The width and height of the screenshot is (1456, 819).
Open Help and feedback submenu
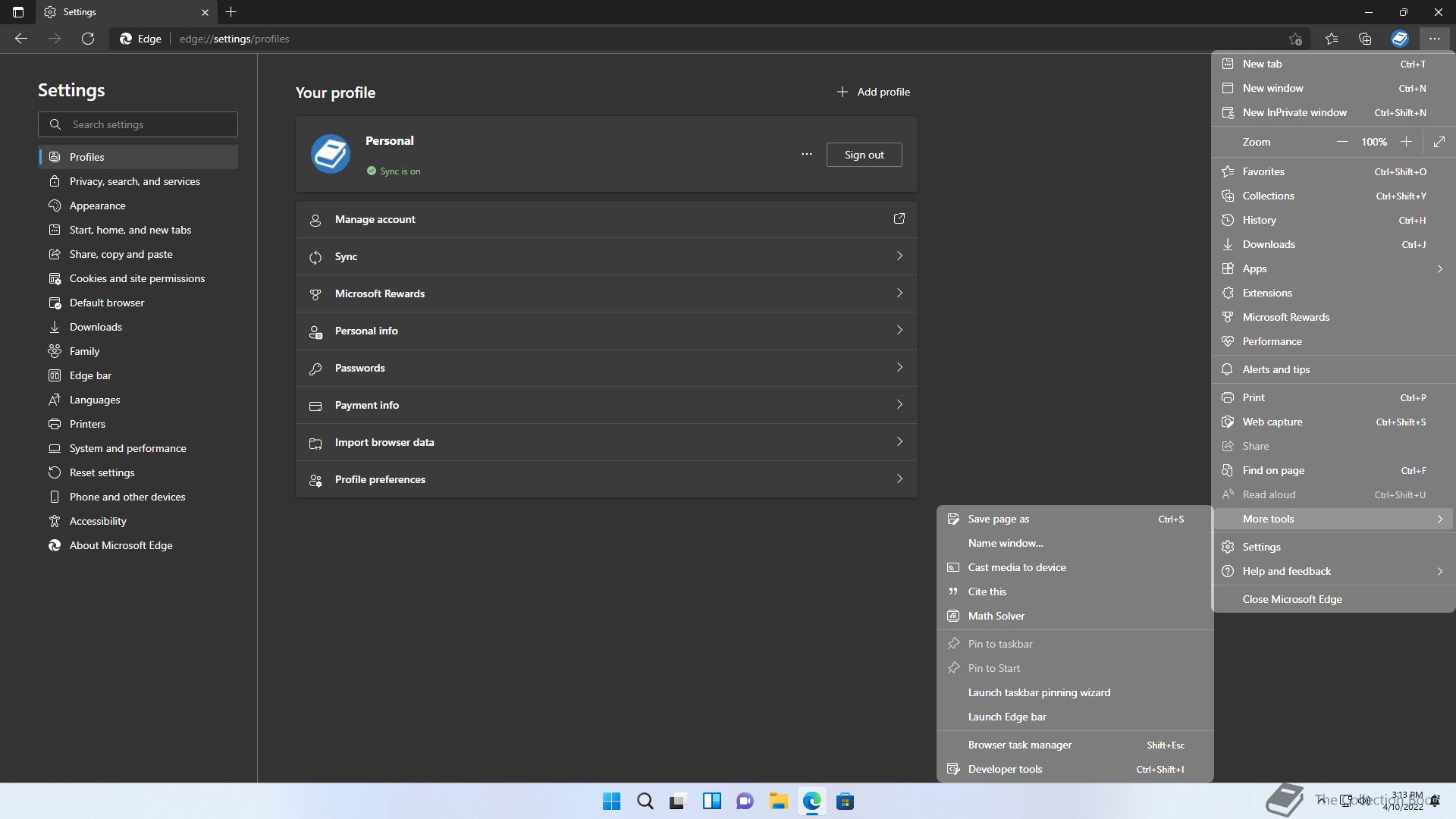tap(1333, 571)
